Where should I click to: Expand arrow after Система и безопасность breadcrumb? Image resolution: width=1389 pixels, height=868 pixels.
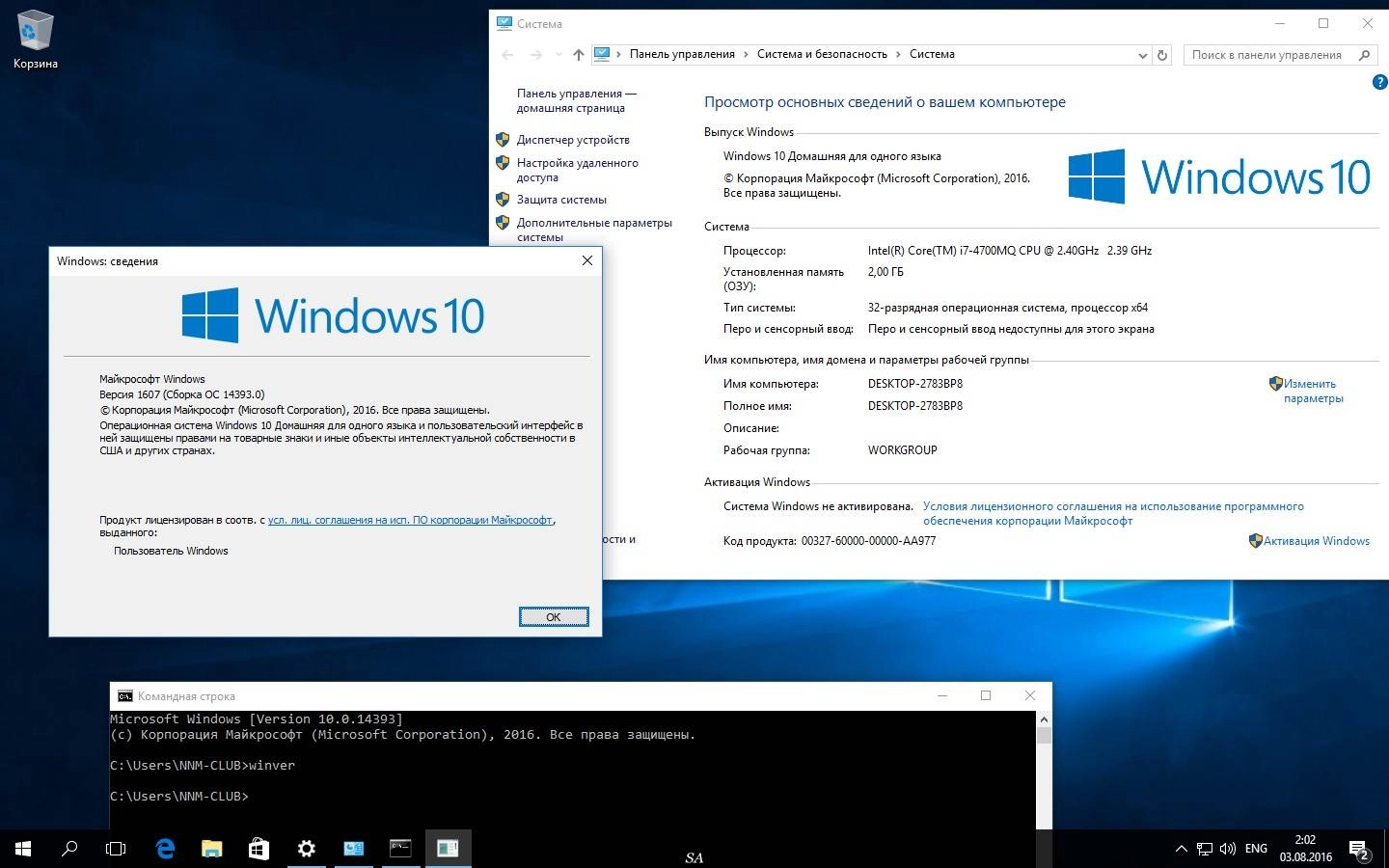point(898,54)
